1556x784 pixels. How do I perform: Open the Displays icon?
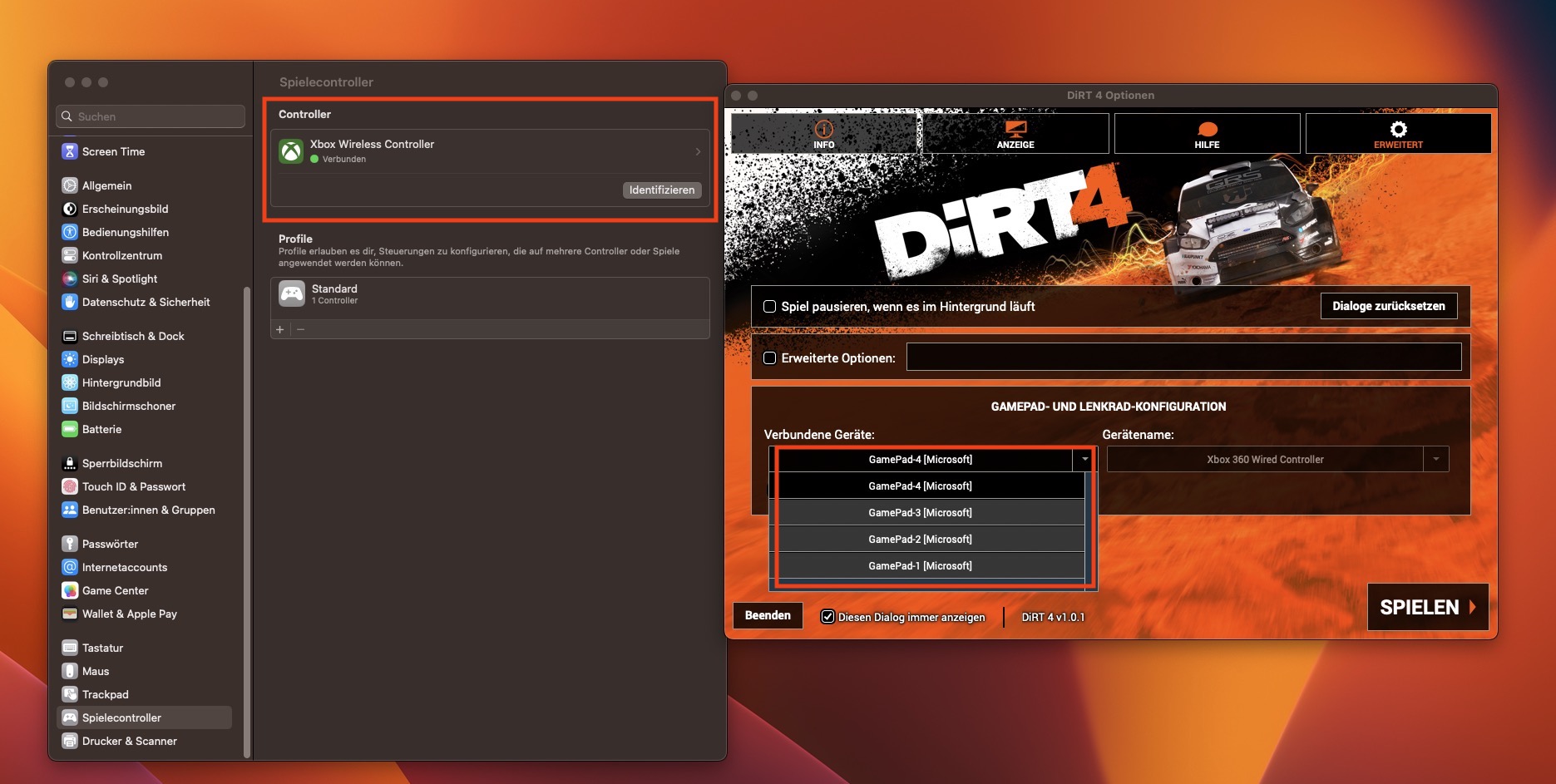(x=70, y=359)
